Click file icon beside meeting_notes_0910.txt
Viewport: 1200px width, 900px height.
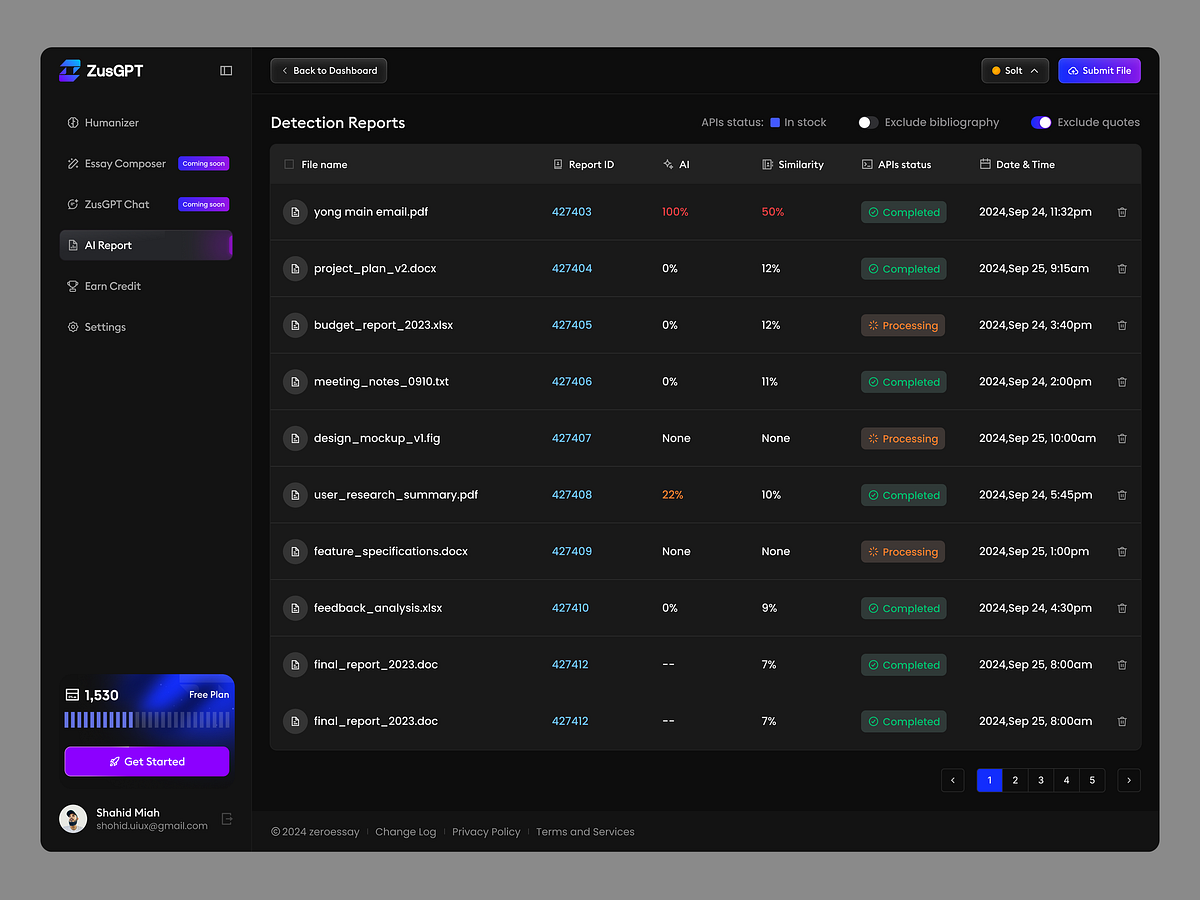point(295,382)
